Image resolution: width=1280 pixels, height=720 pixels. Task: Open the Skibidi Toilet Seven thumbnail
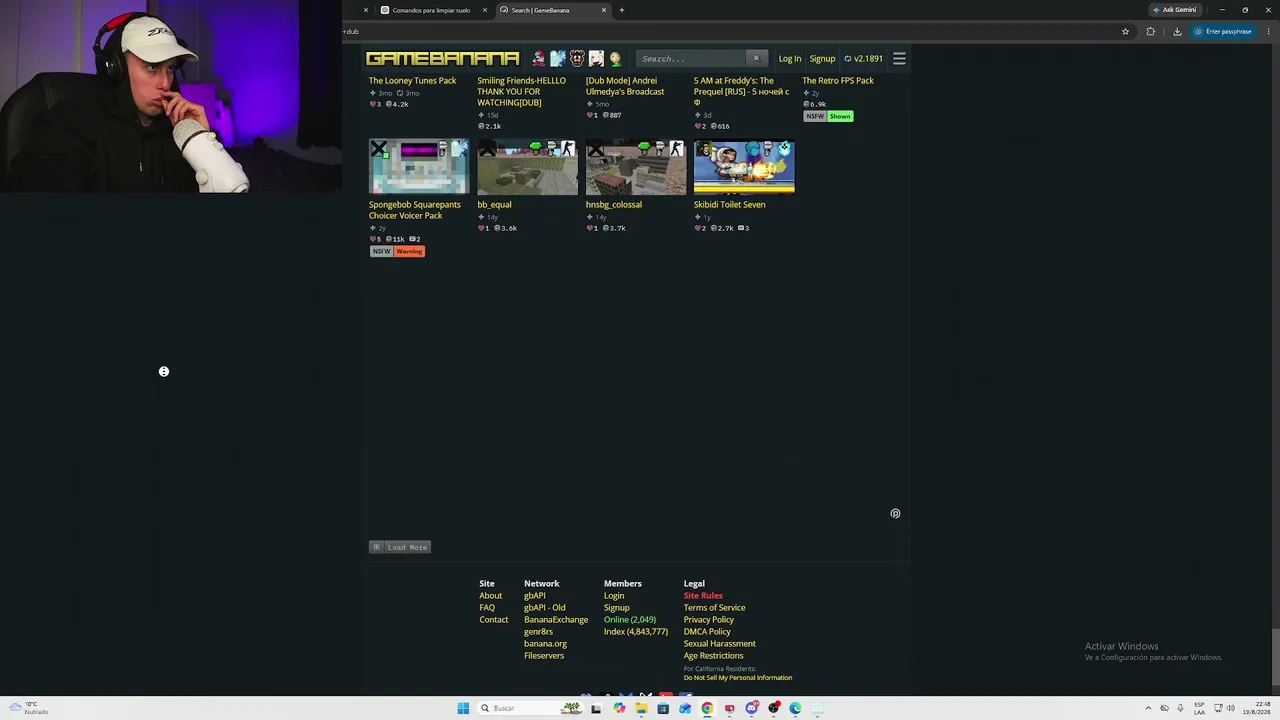(x=744, y=167)
